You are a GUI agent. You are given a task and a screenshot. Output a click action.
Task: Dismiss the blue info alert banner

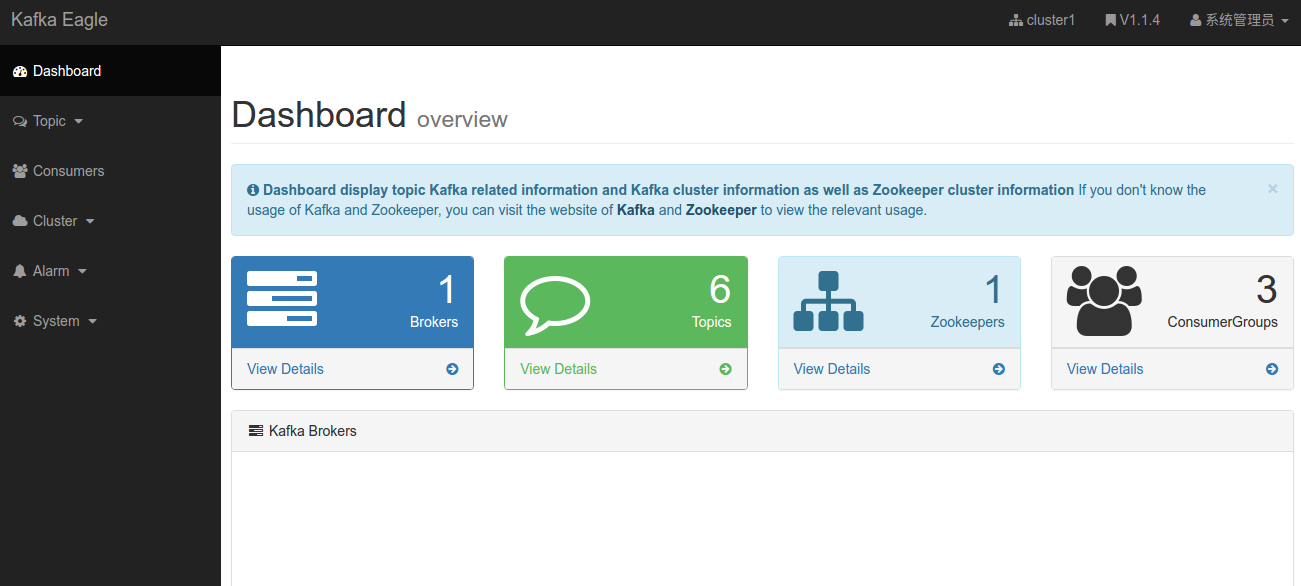(1272, 188)
